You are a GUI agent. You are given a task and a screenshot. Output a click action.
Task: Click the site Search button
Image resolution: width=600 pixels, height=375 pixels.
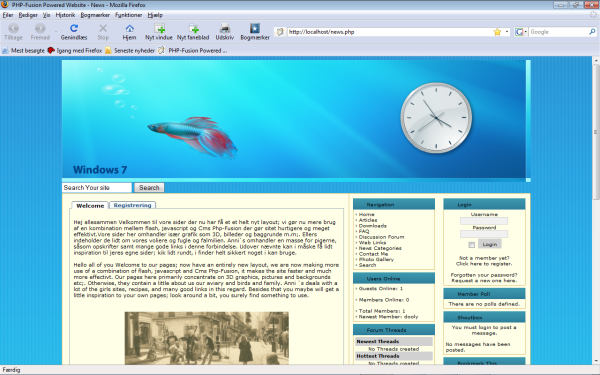149,188
